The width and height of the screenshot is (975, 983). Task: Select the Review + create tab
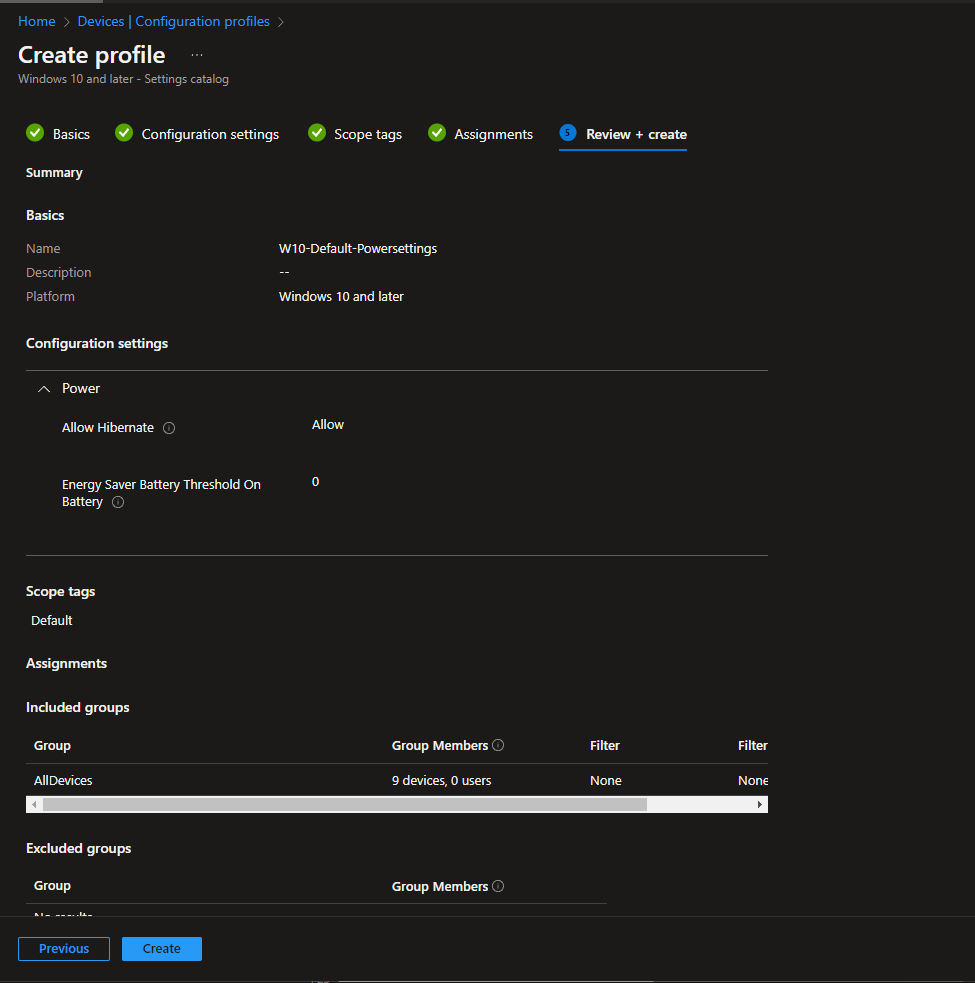[636, 134]
